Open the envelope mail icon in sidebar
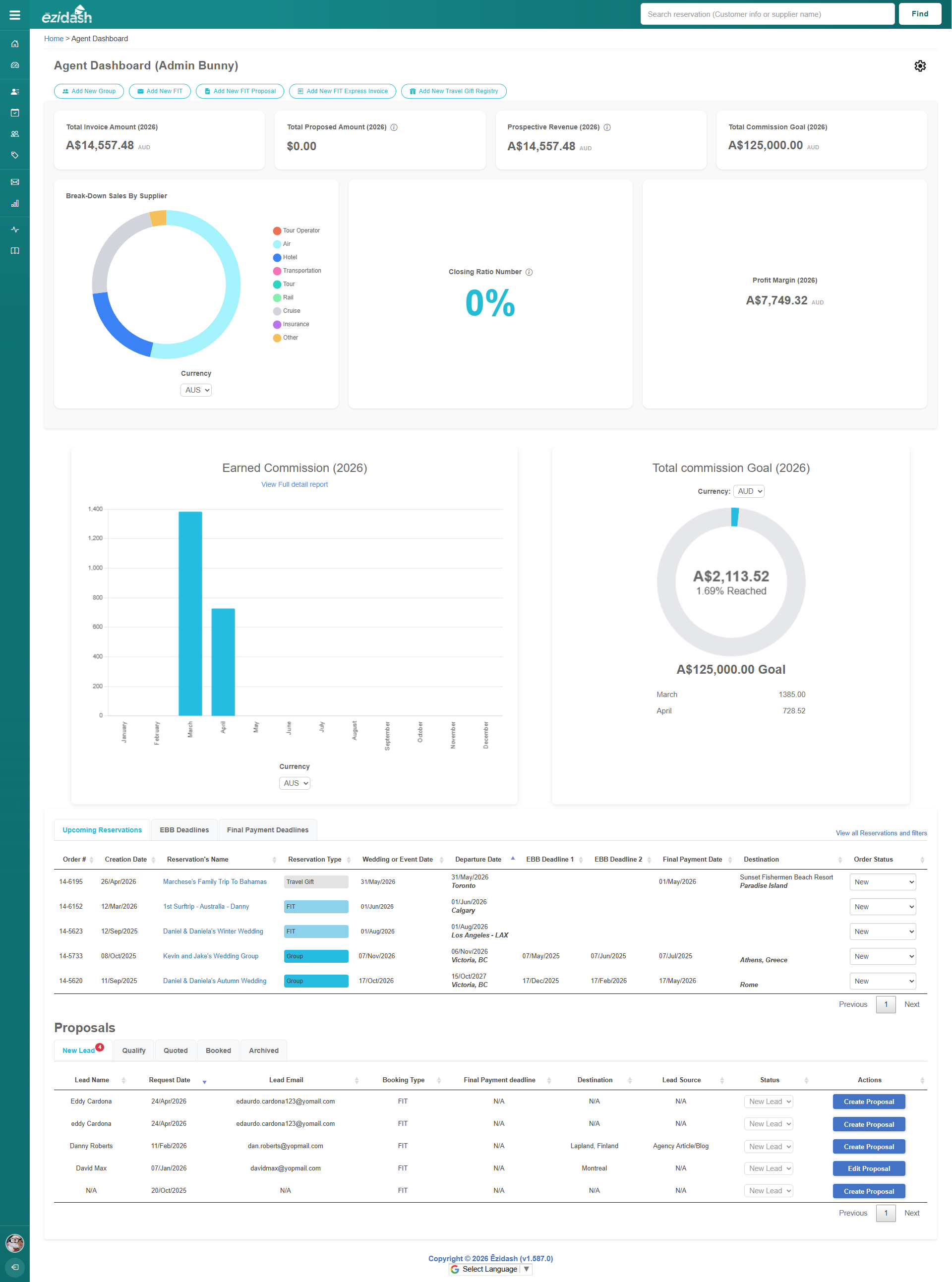This screenshot has height=1282, width=952. (x=15, y=182)
